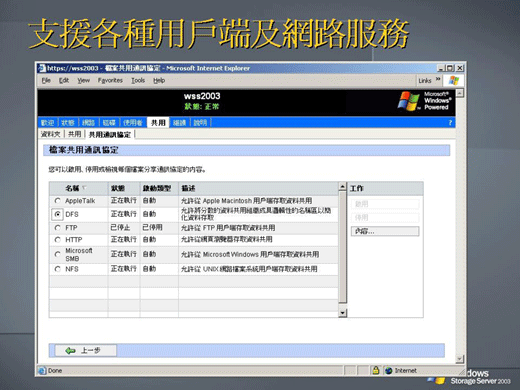Select the FTP protocol radio button
Screen dimensions: 520x390
coord(58,228)
